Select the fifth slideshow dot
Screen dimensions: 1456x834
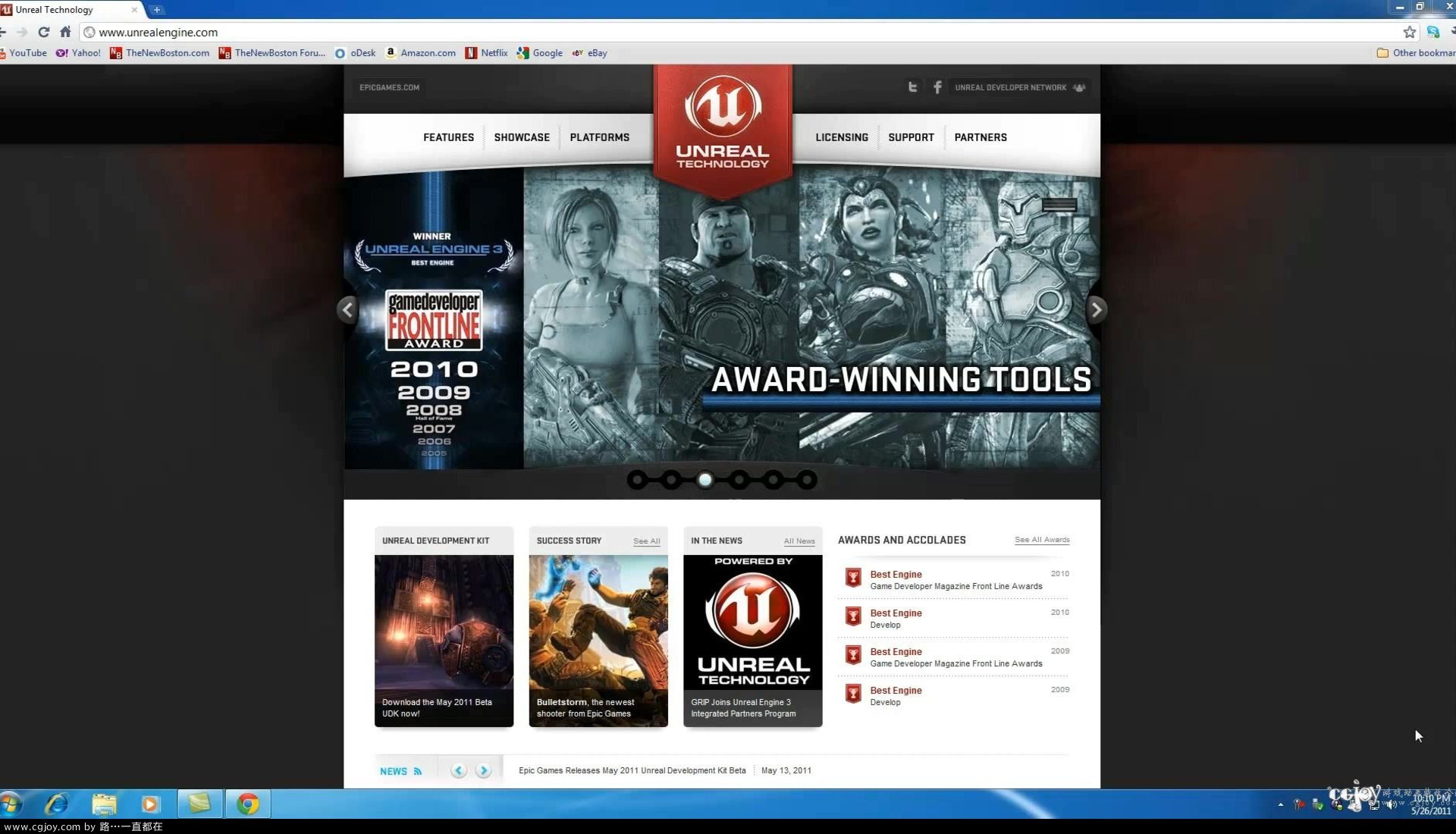(773, 480)
